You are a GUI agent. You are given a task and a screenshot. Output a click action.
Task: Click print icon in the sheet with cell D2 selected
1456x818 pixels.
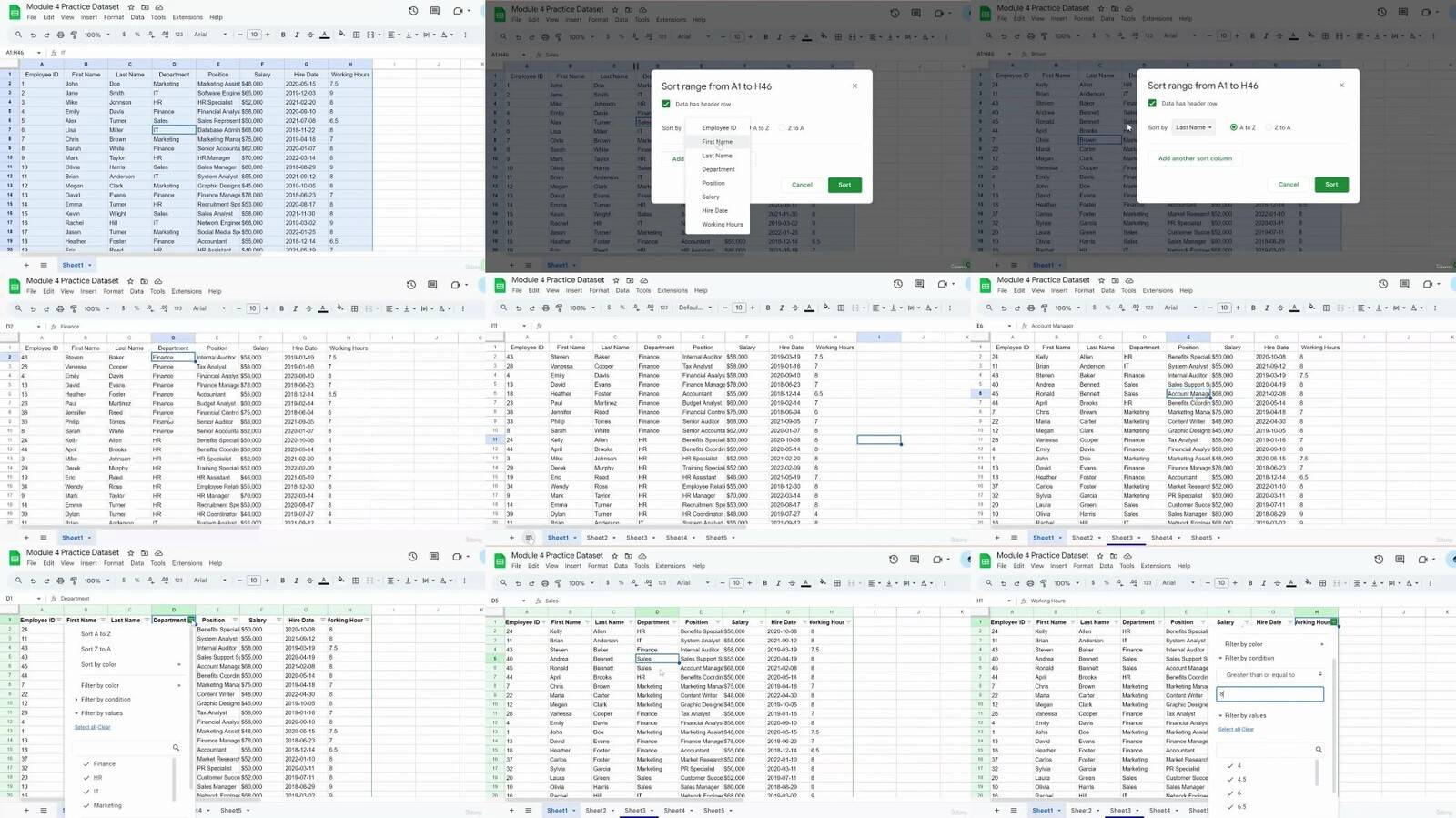point(59,308)
